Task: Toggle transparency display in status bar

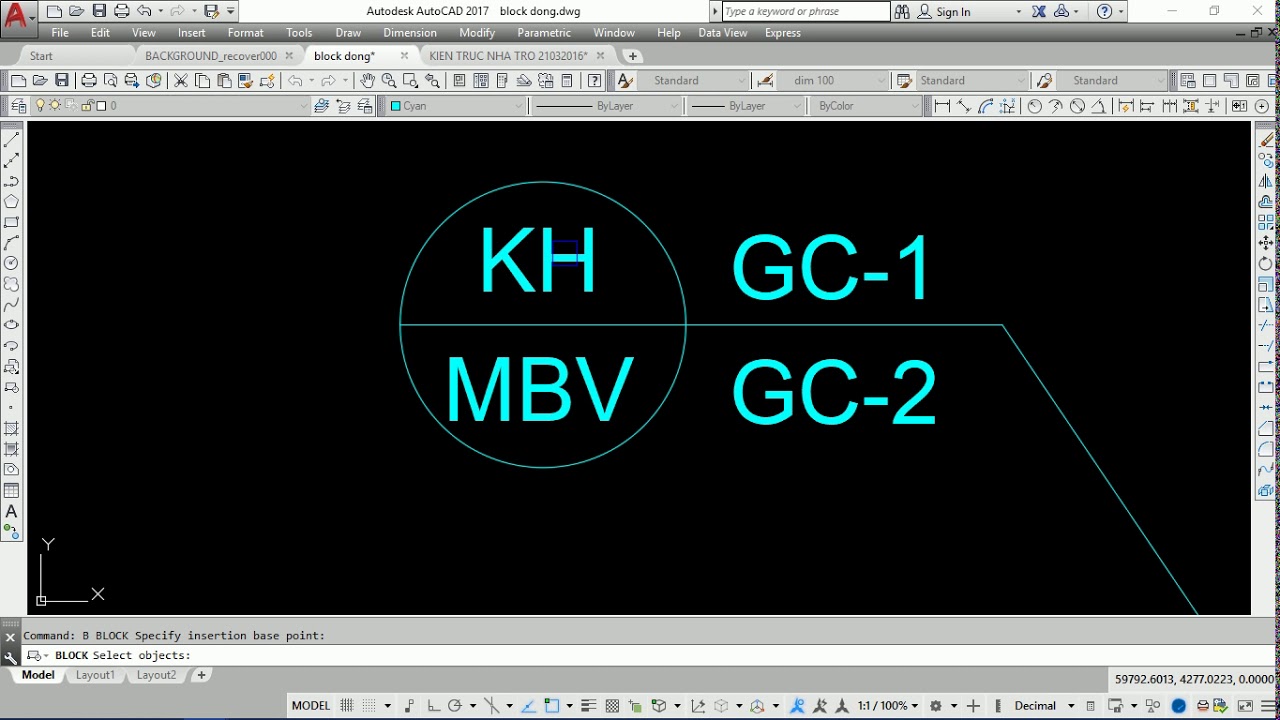Action: (613, 705)
